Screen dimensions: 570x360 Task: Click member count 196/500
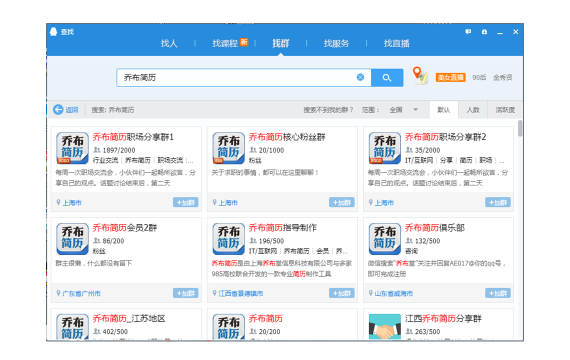(272, 241)
